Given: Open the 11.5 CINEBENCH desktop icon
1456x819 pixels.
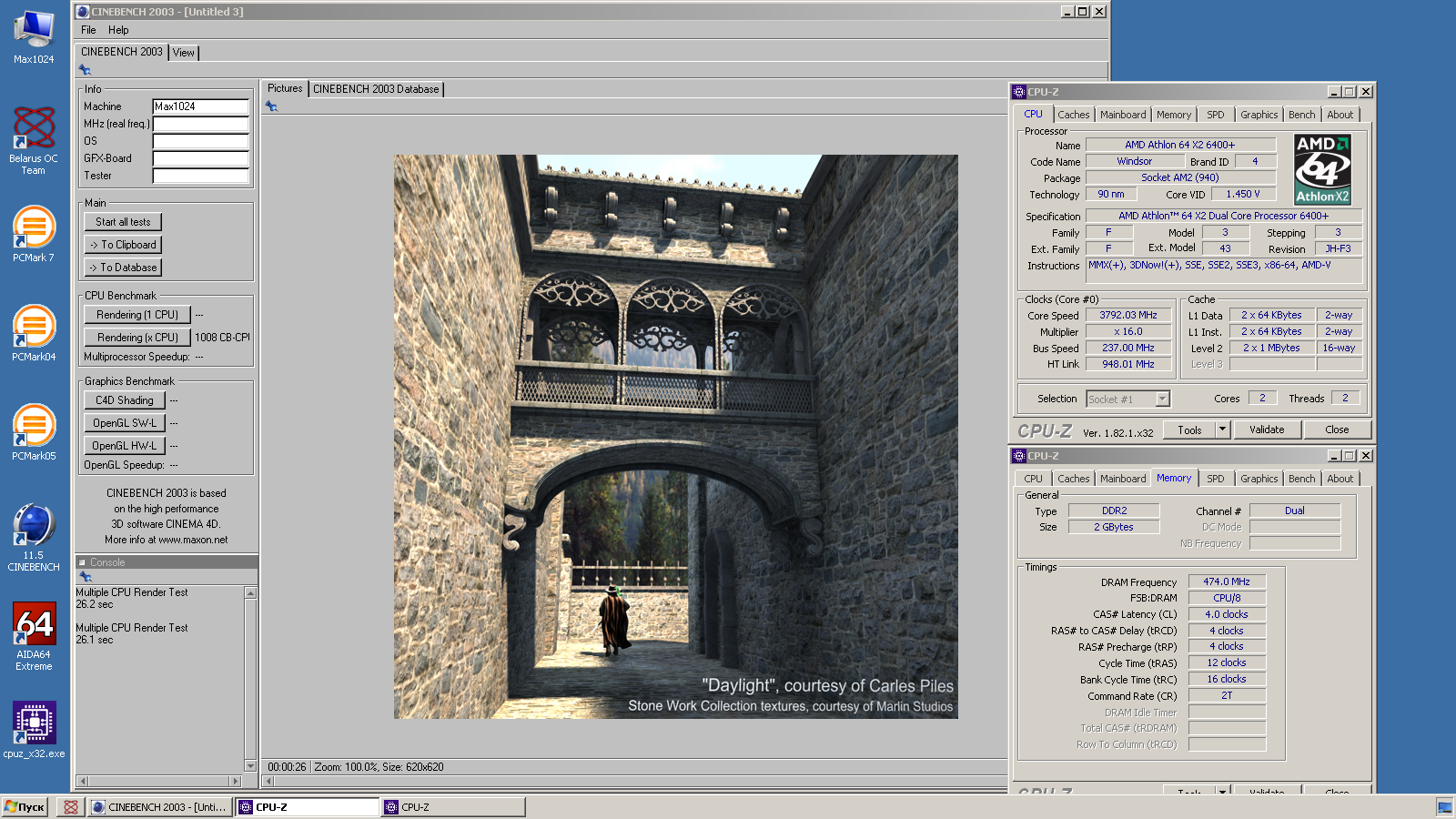Looking at the screenshot, I should click(x=34, y=538).
